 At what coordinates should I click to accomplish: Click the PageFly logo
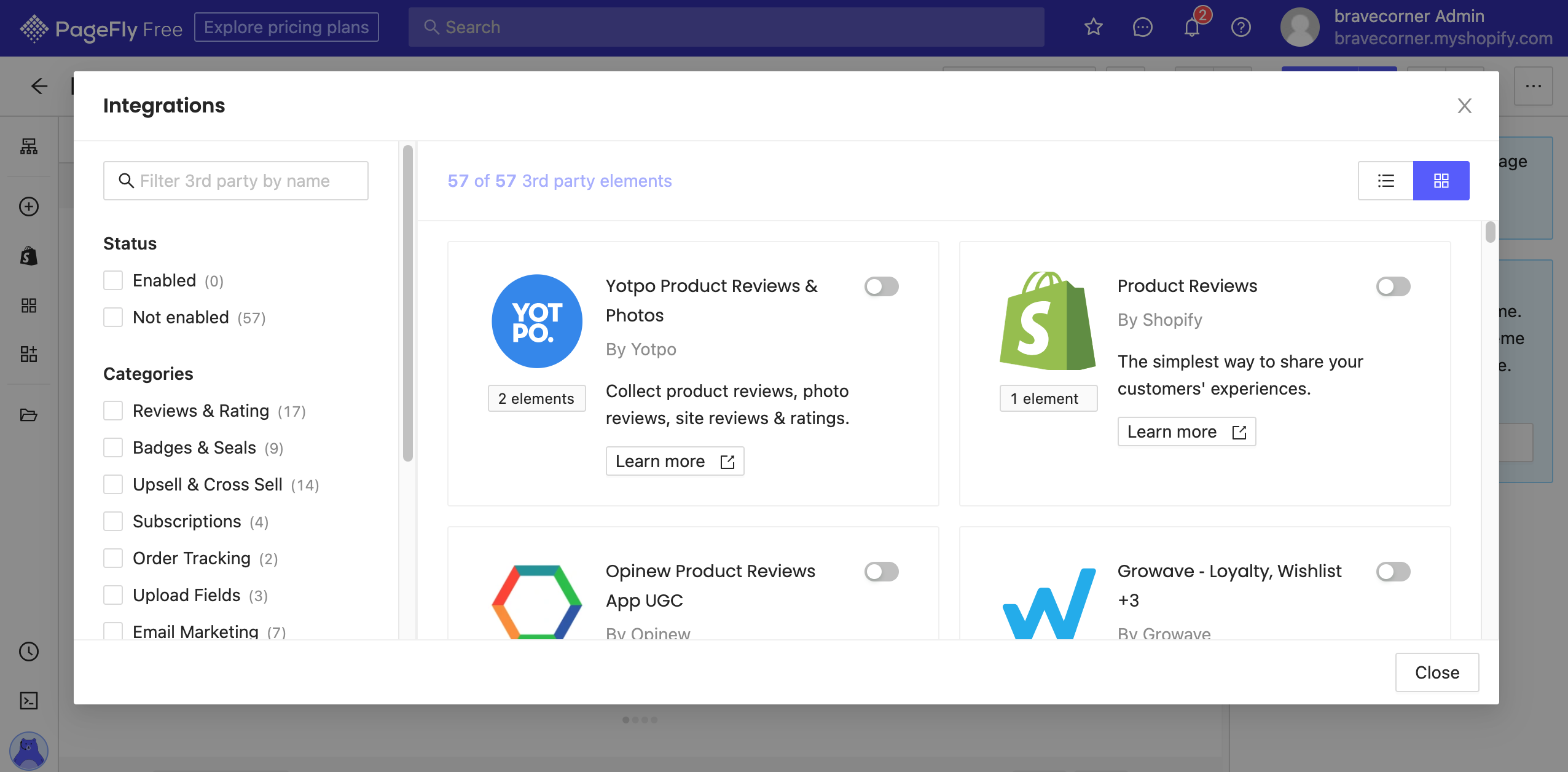pyautogui.click(x=101, y=28)
